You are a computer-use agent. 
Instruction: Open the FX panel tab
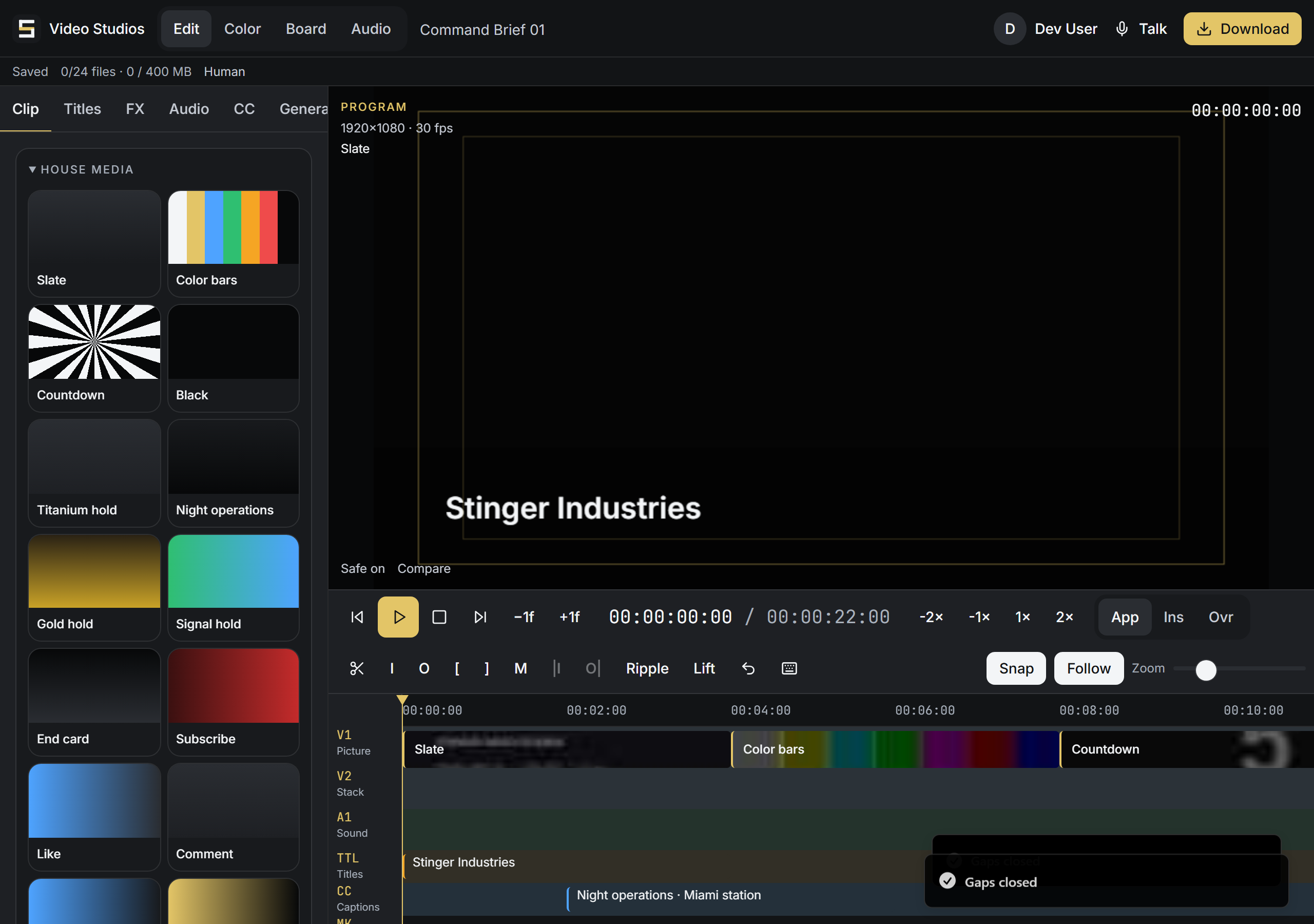(x=135, y=109)
